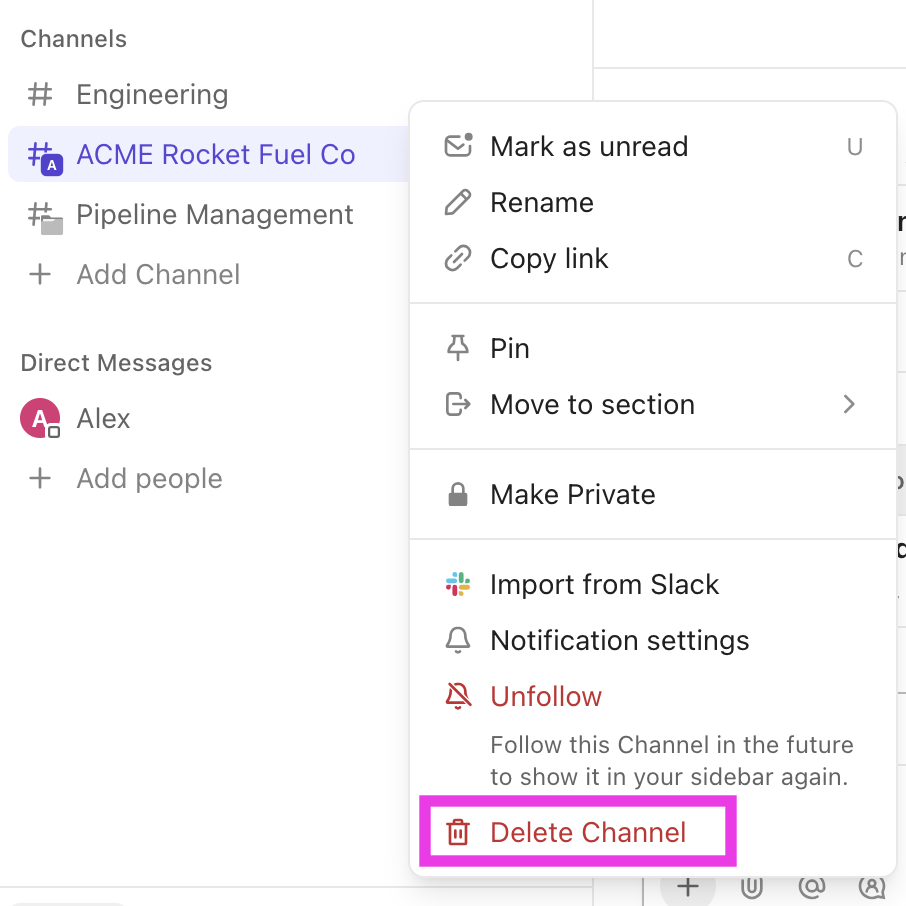This screenshot has width=906, height=906.
Task: Expand the Move to section submenu arrow
Action: (849, 405)
